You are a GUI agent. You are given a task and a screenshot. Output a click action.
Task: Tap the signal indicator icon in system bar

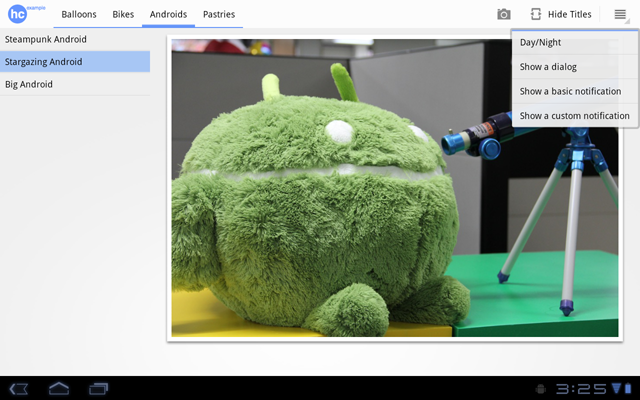point(617,388)
